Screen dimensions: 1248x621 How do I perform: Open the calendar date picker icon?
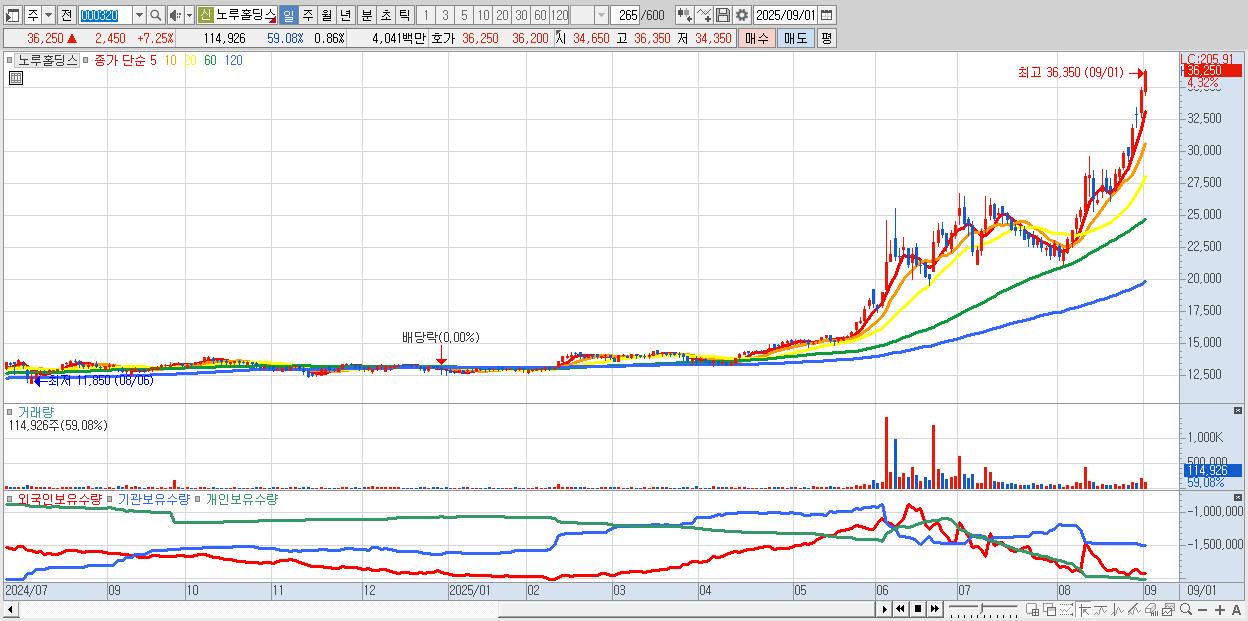pyautogui.click(x=827, y=15)
